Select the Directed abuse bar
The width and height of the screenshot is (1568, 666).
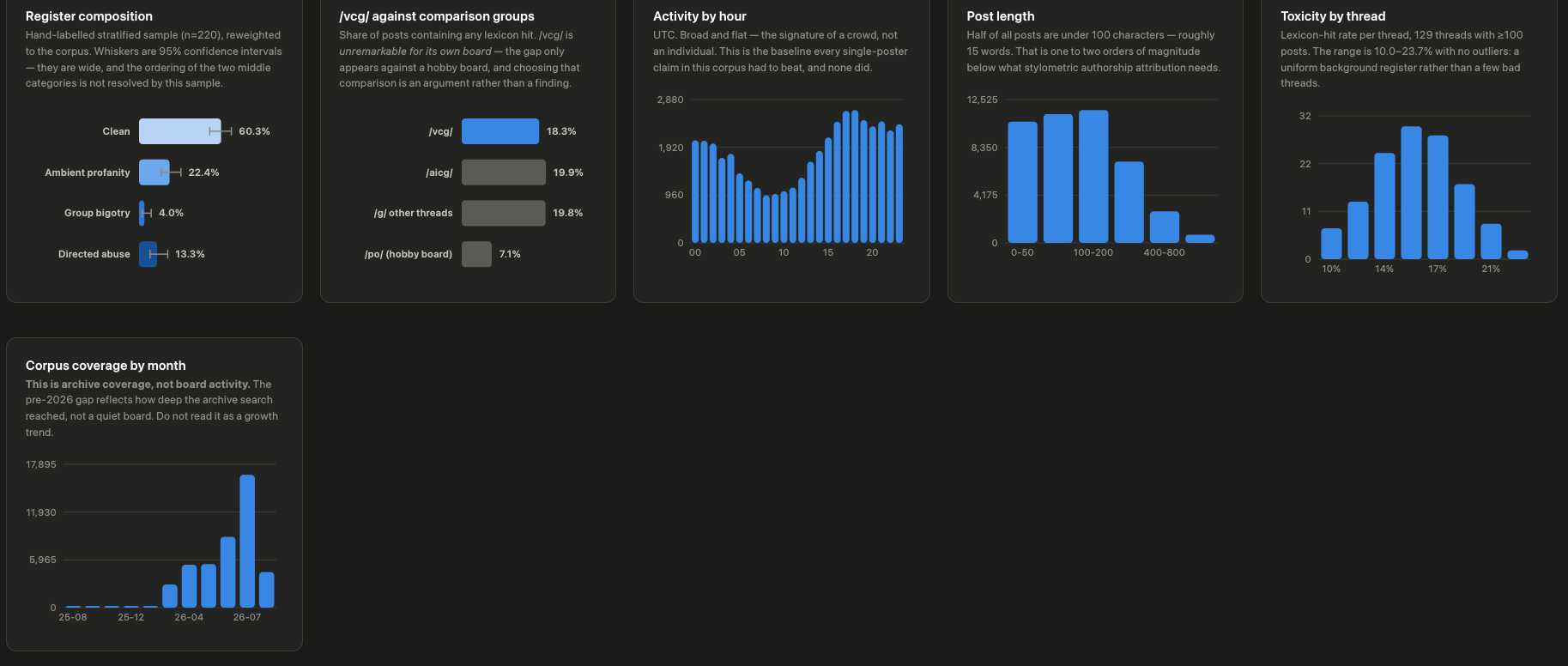click(148, 254)
